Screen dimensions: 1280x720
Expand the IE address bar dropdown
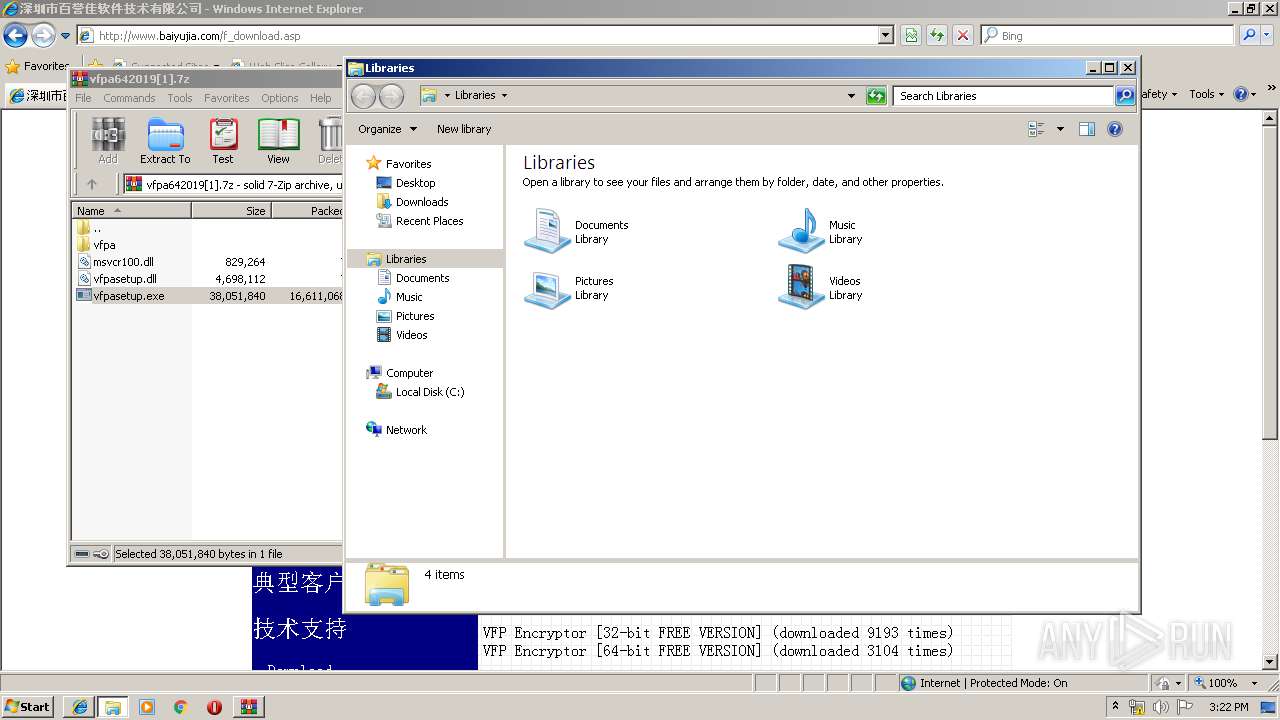885,35
